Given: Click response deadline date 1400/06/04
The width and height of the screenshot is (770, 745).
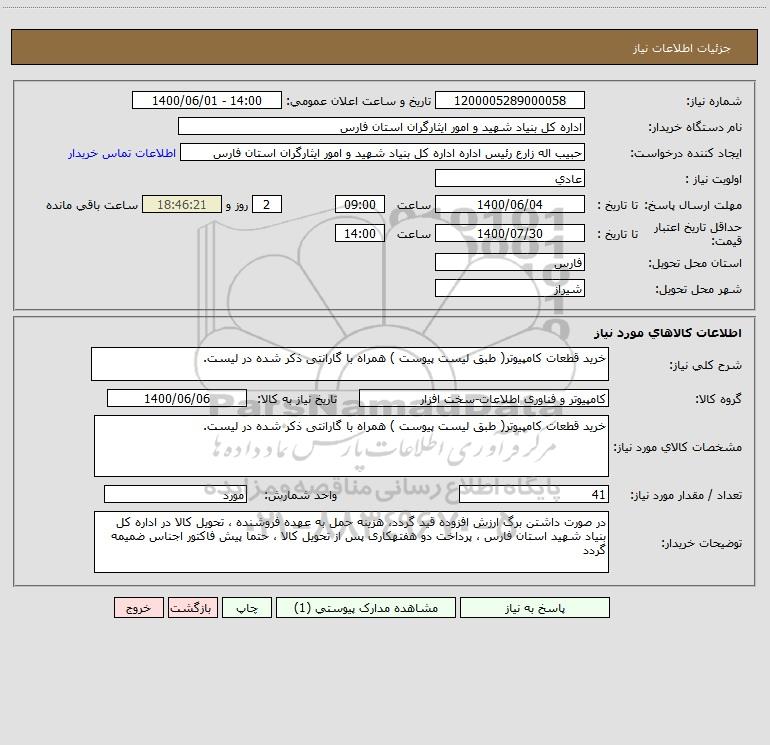Looking at the screenshot, I should 510,204.
